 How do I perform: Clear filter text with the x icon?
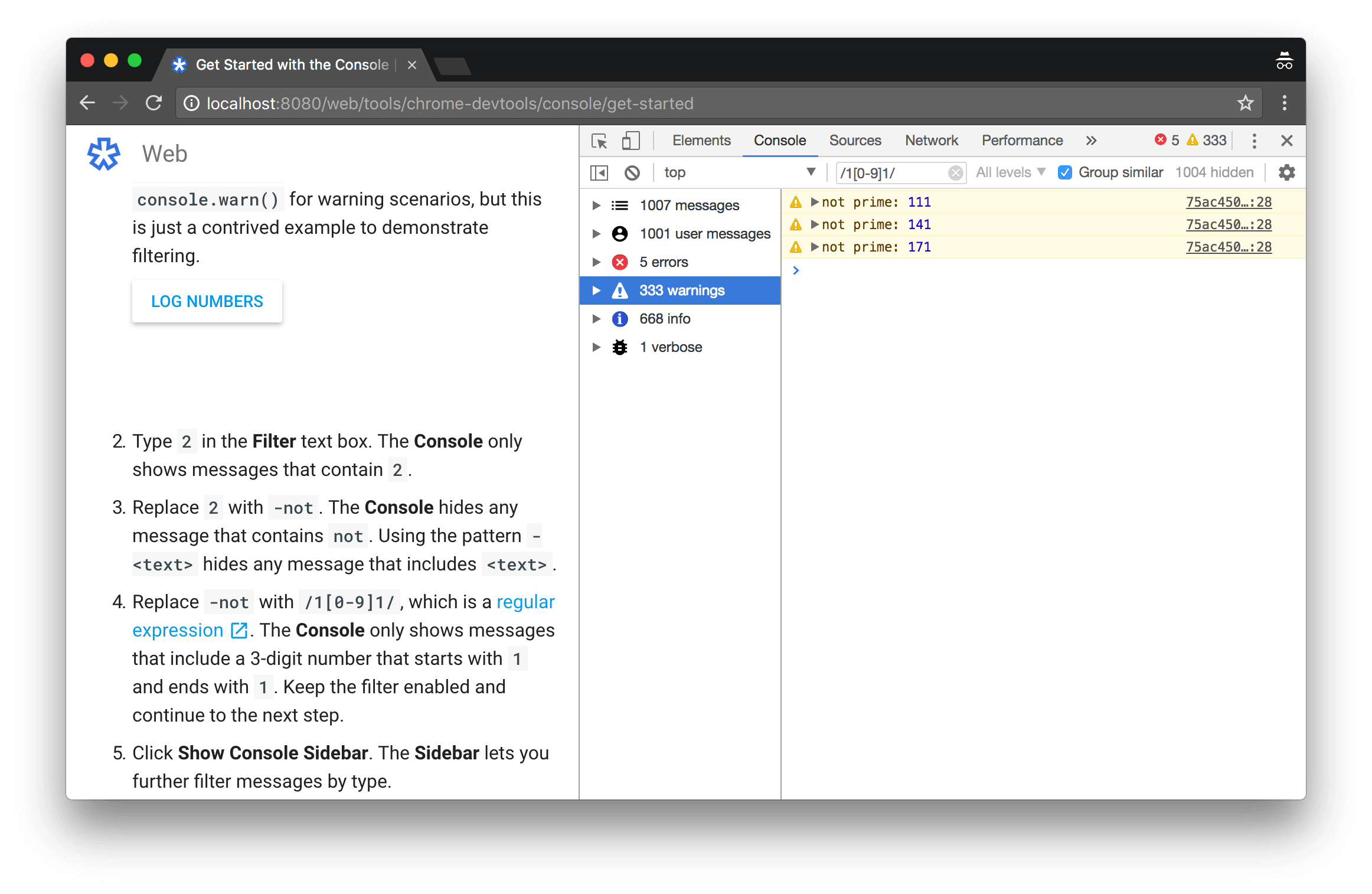tap(955, 172)
